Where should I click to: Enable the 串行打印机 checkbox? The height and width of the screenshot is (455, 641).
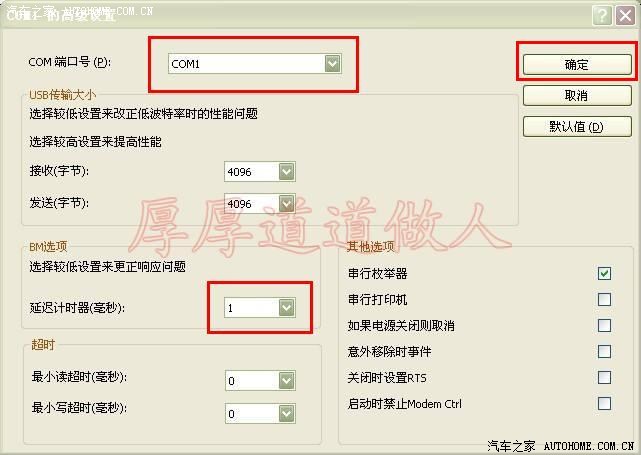pyautogui.click(x=604, y=299)
